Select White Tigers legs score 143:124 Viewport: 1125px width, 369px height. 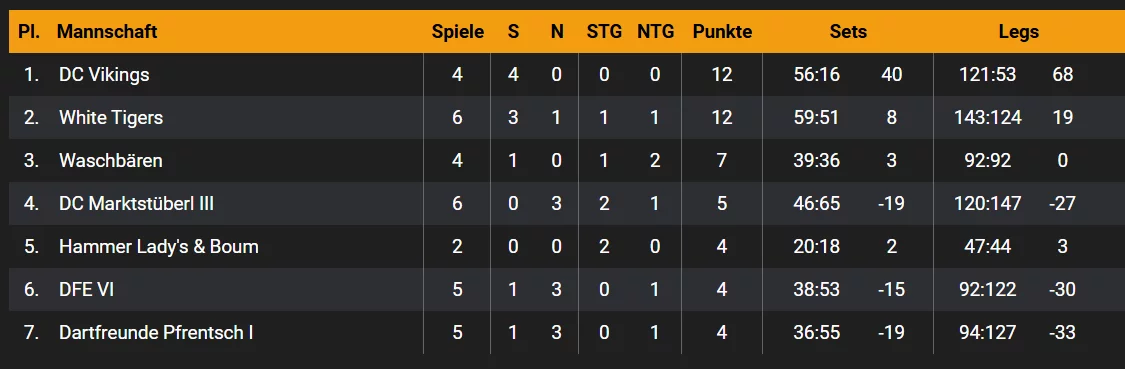[987, 118]
